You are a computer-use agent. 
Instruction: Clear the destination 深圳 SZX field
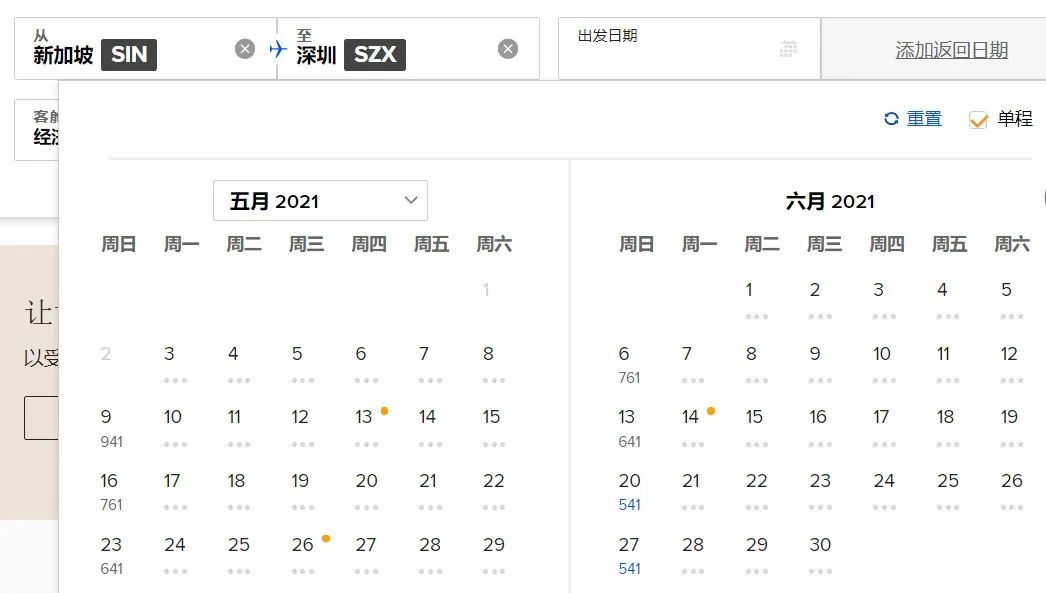point(508,49)
